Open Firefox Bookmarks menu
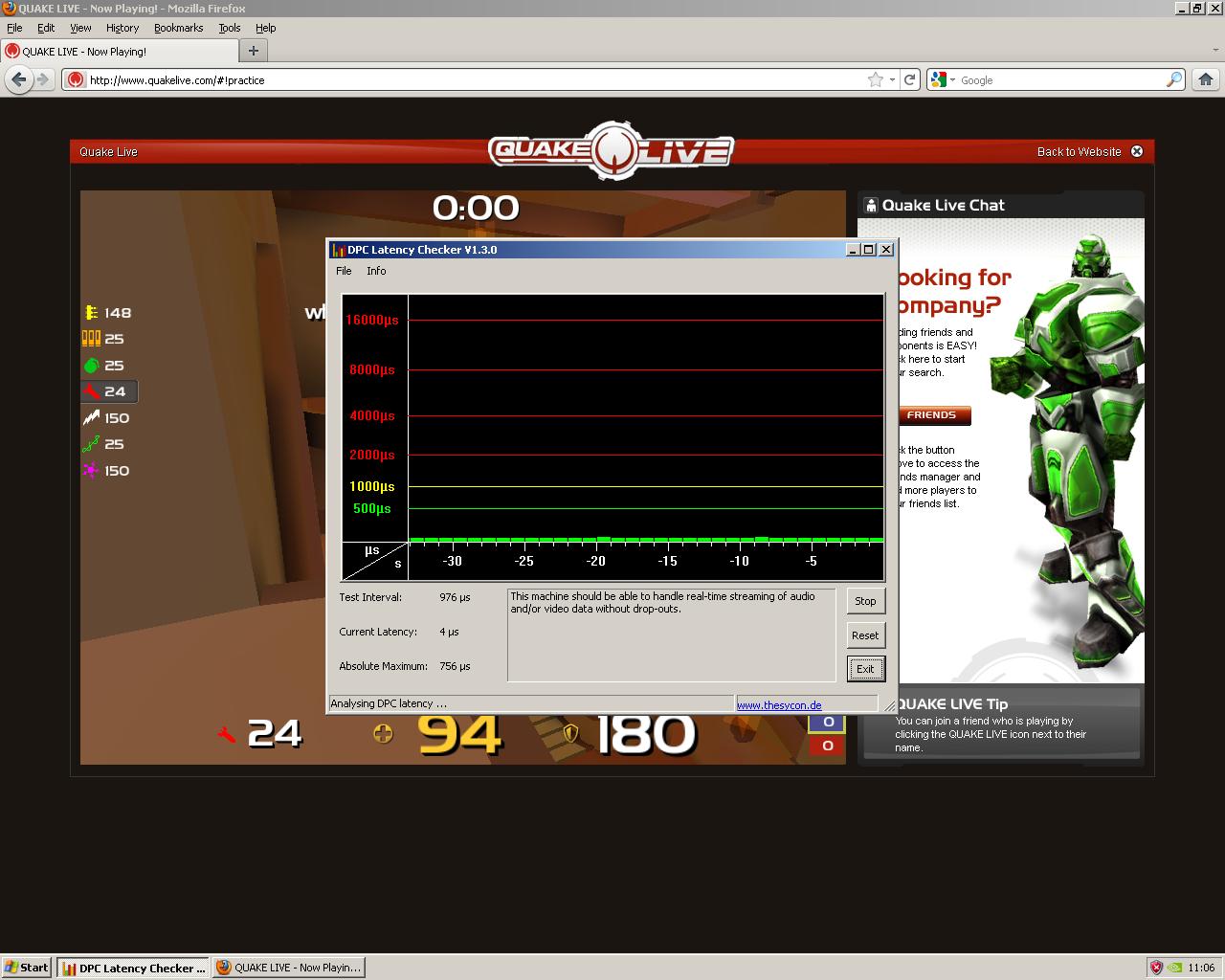 tap(178, 28)
